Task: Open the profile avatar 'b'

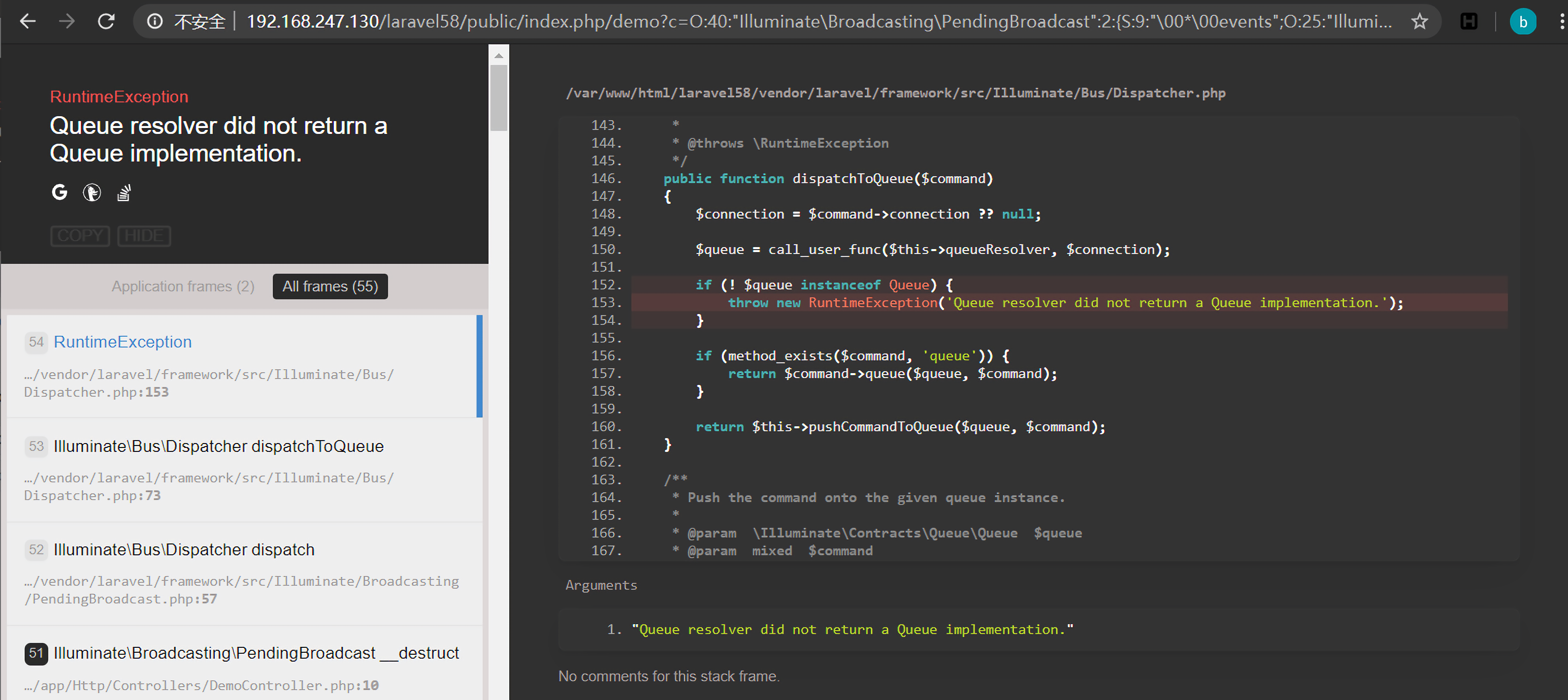Action: (1523, 22)
